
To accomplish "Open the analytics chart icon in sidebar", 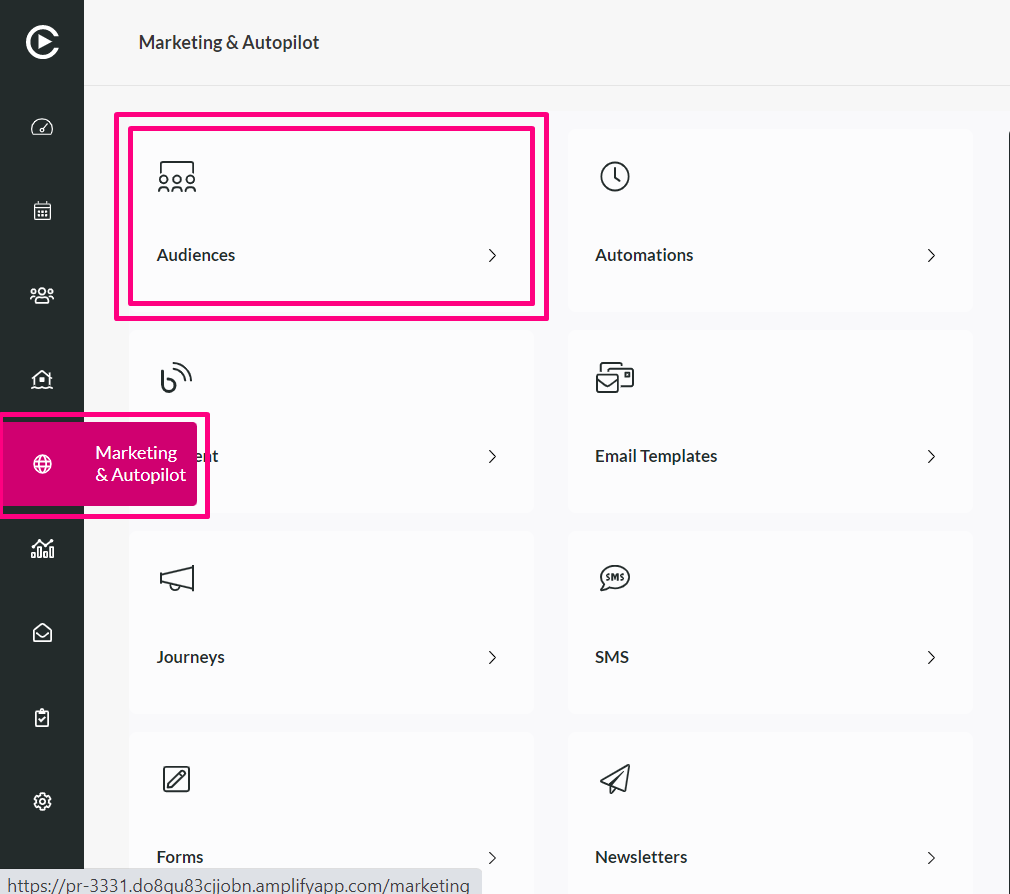I will [x=42, y=549].
